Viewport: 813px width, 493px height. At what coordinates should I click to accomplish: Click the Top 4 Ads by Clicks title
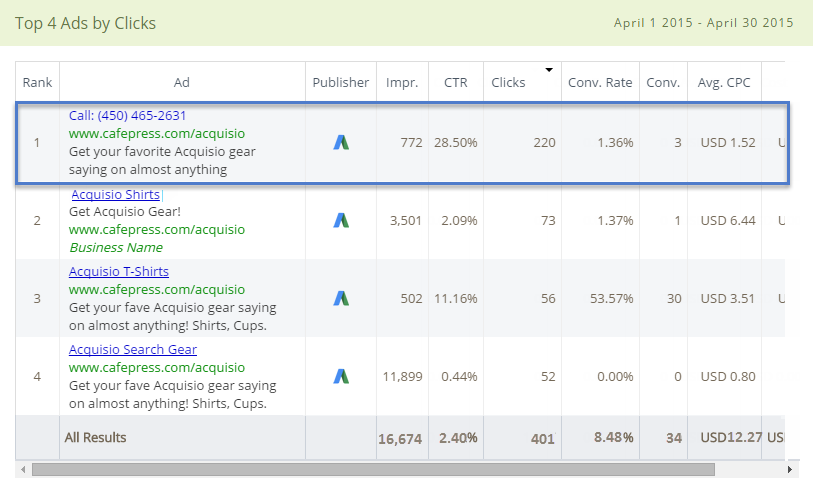pyautogui.click(x=85, y=23)
